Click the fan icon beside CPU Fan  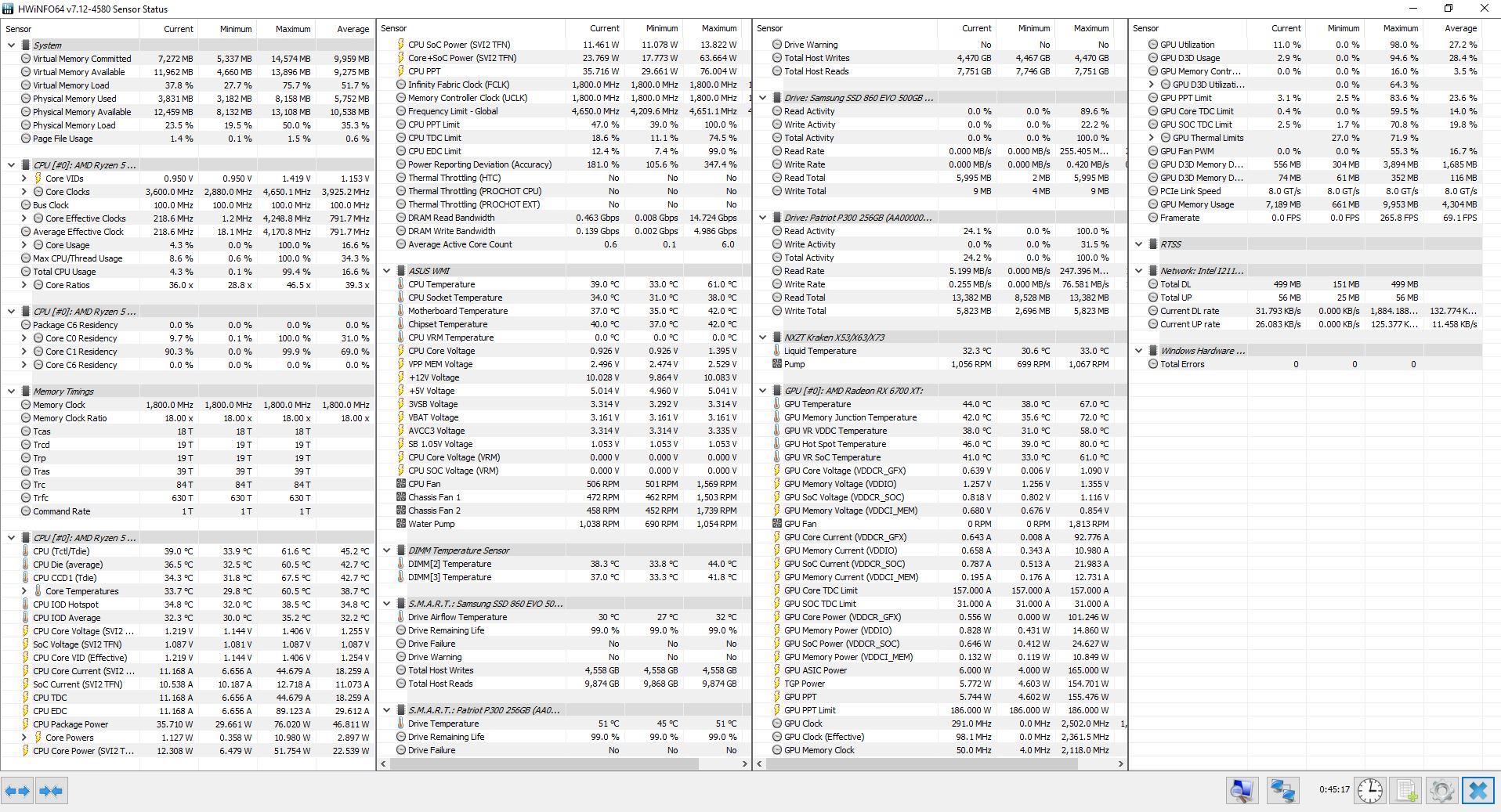point(401,484)
